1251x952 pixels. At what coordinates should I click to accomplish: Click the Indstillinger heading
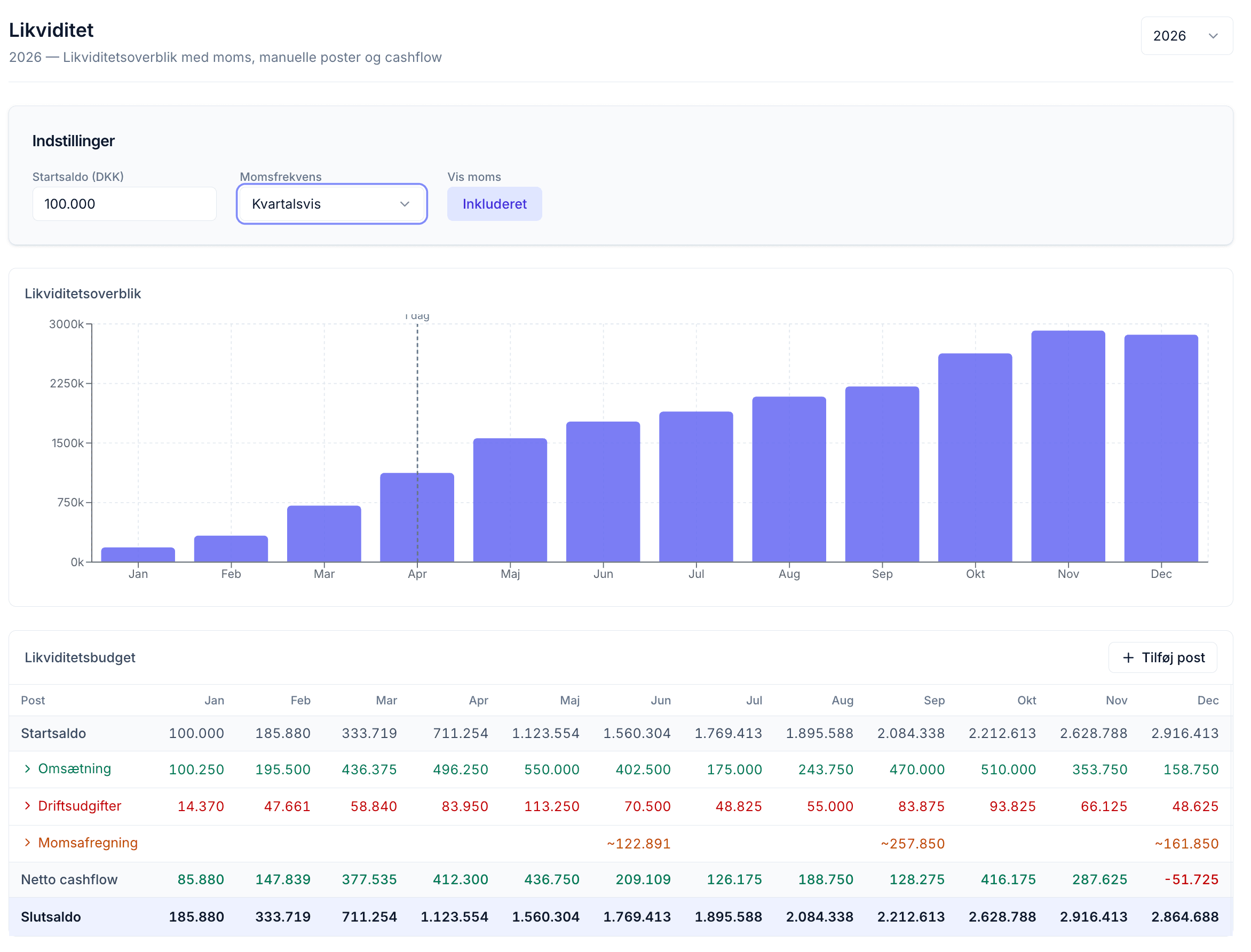click(x=74, y=141)
